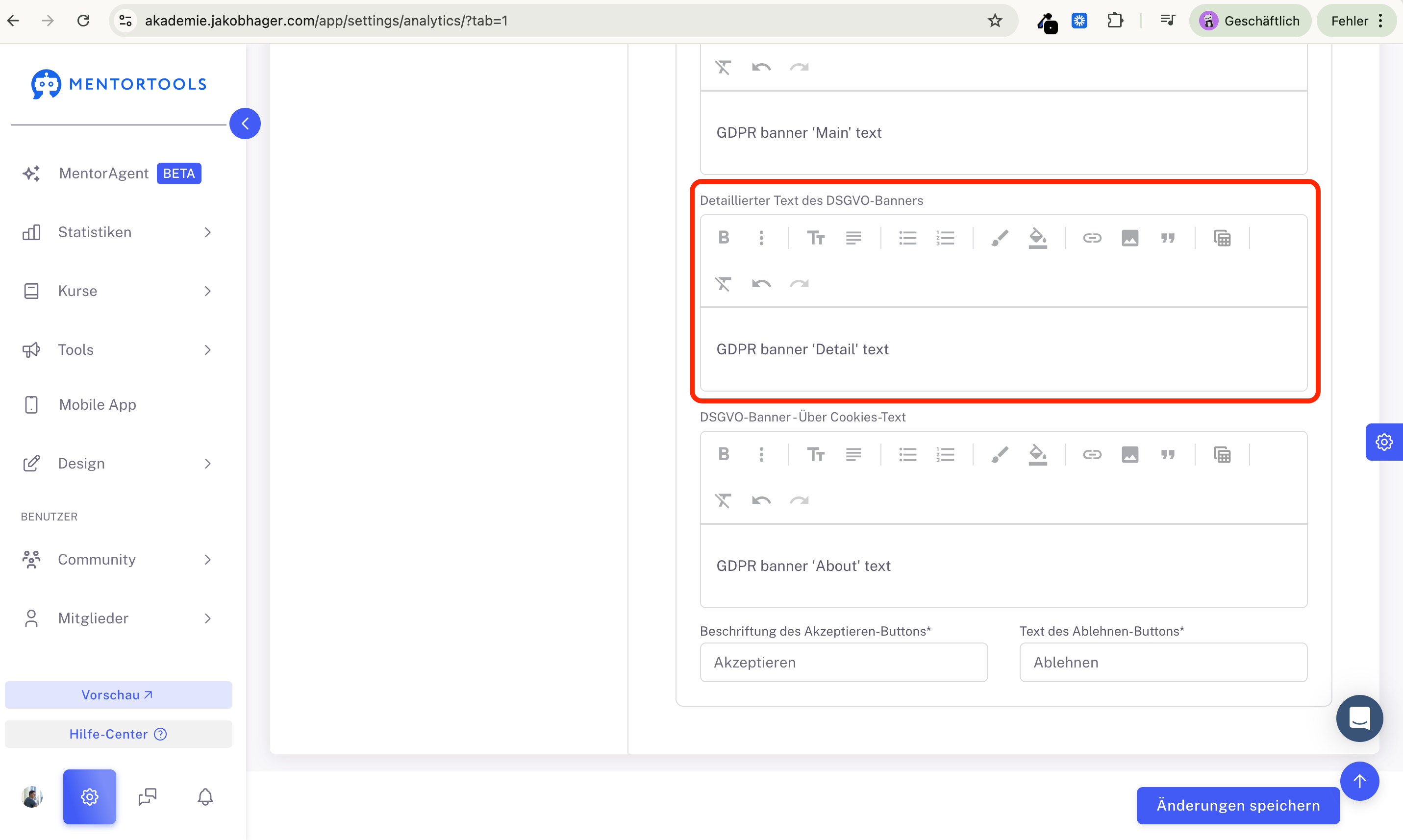Expand the Statistiken menu
The width and height of the screenshot is (1403, 840).
coord(117,232)
